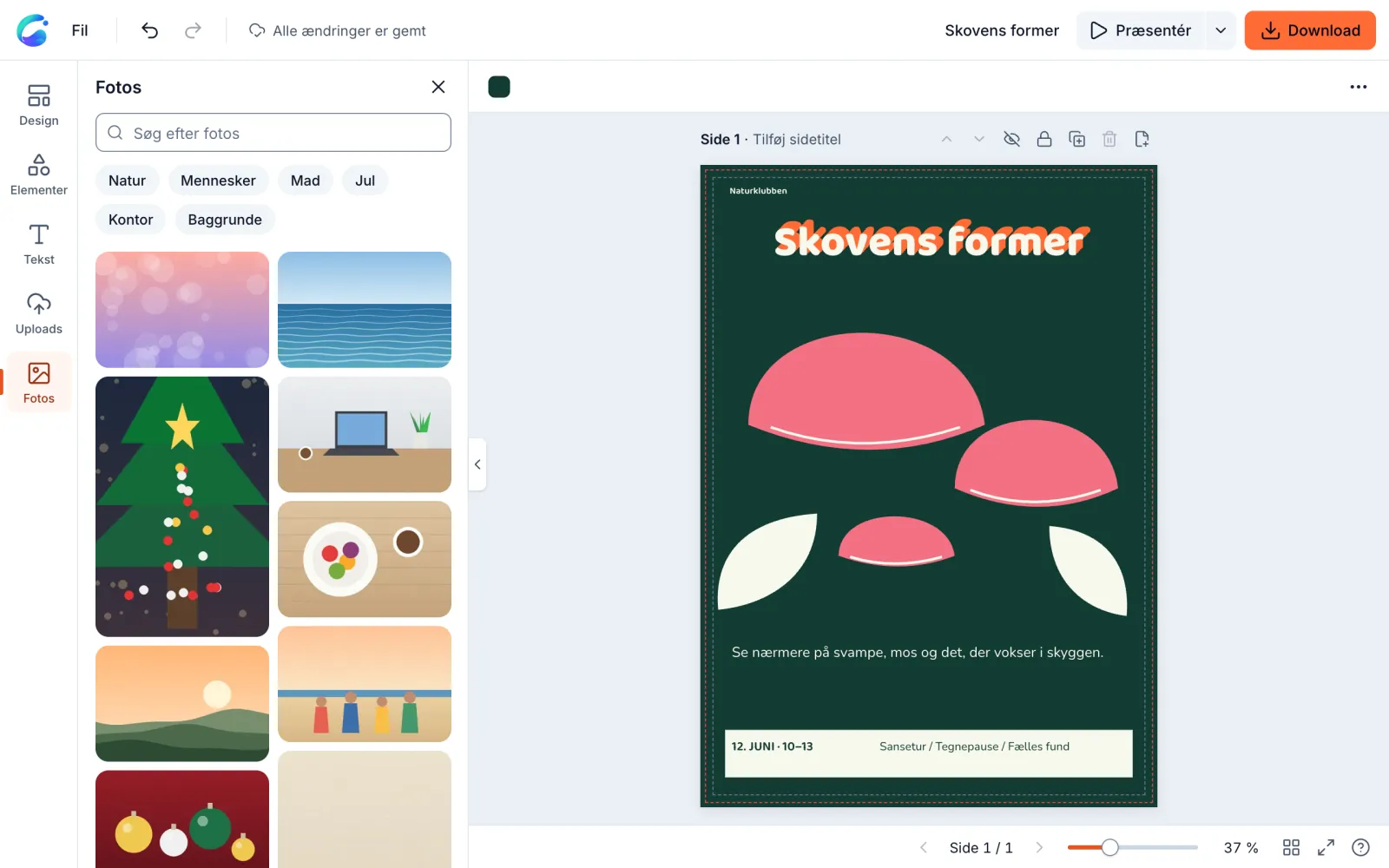Screen dimensions: 1389x868
Task: Undo the last change
Action: click(149, 30)
